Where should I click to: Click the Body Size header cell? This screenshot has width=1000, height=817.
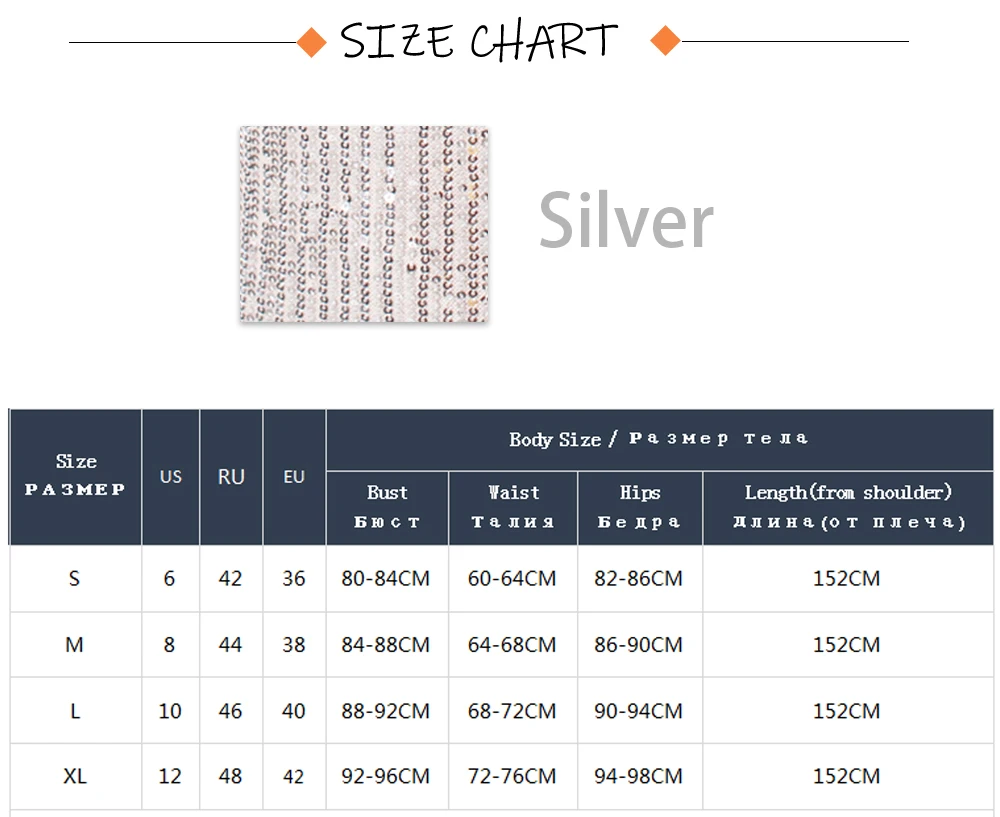[x=659, y=439]
